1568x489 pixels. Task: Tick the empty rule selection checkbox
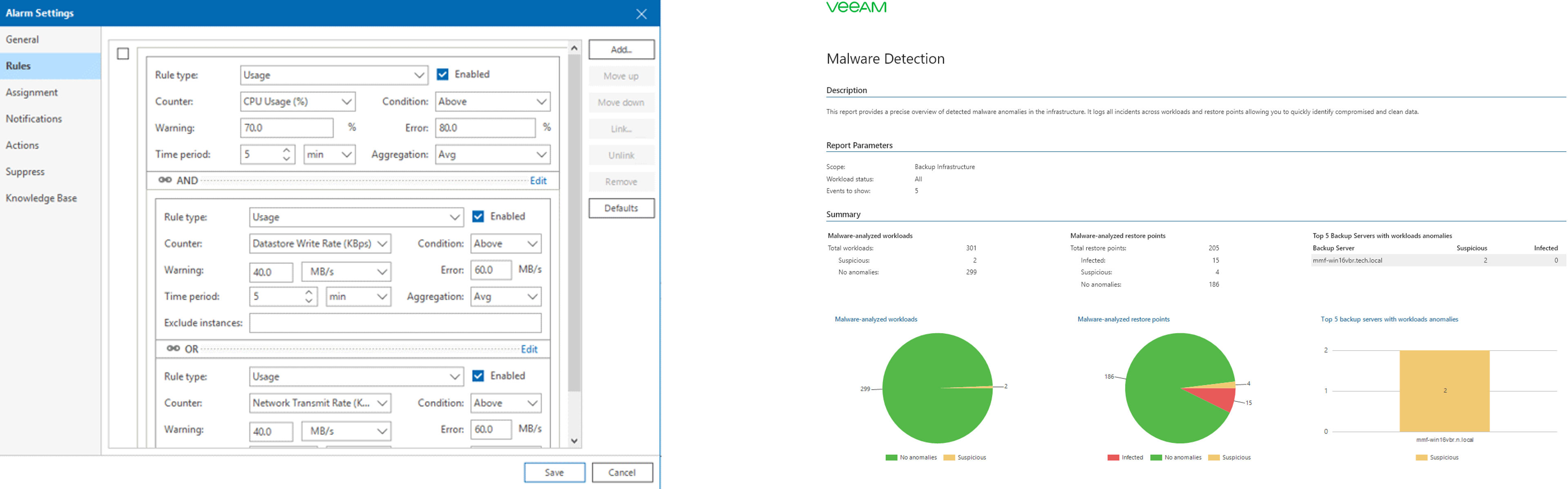click(123, 54)
